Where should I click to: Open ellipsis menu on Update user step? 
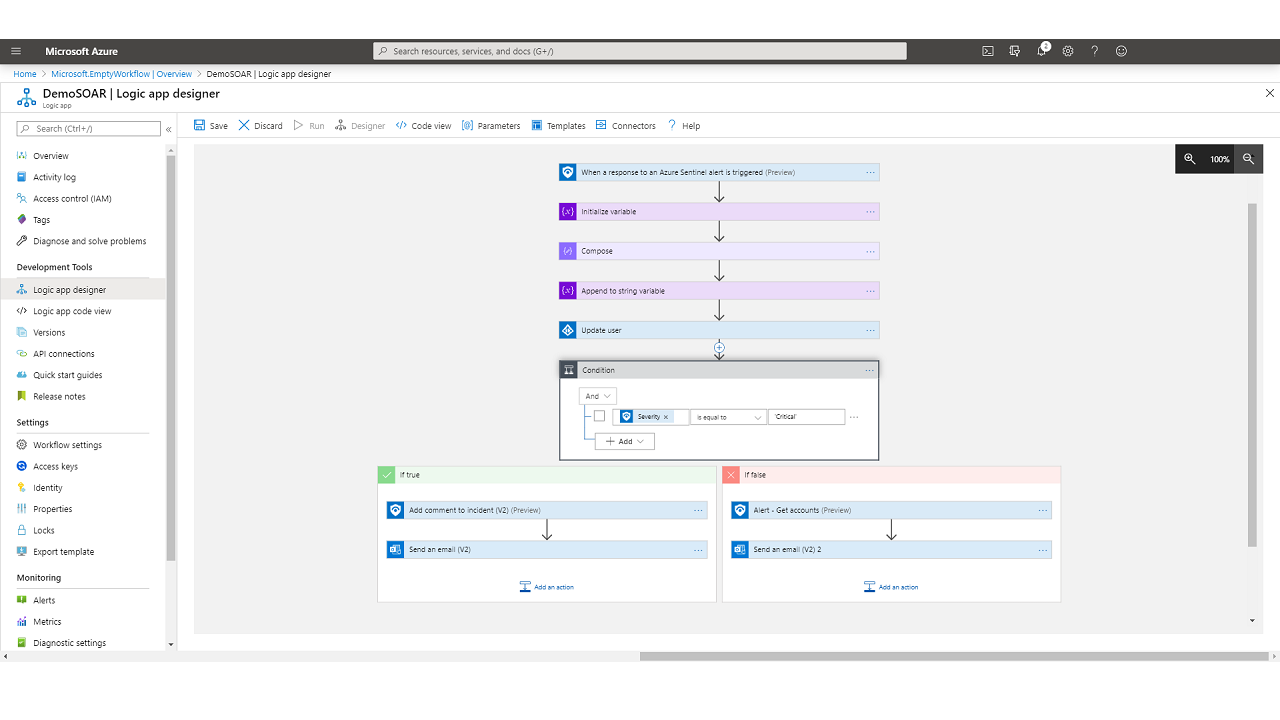[x=870, y=330]
